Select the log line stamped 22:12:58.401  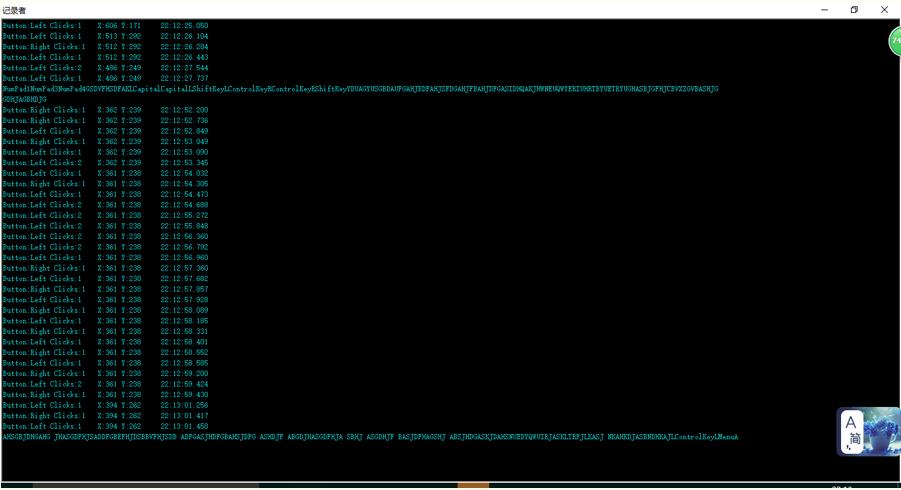pos(105,342)
